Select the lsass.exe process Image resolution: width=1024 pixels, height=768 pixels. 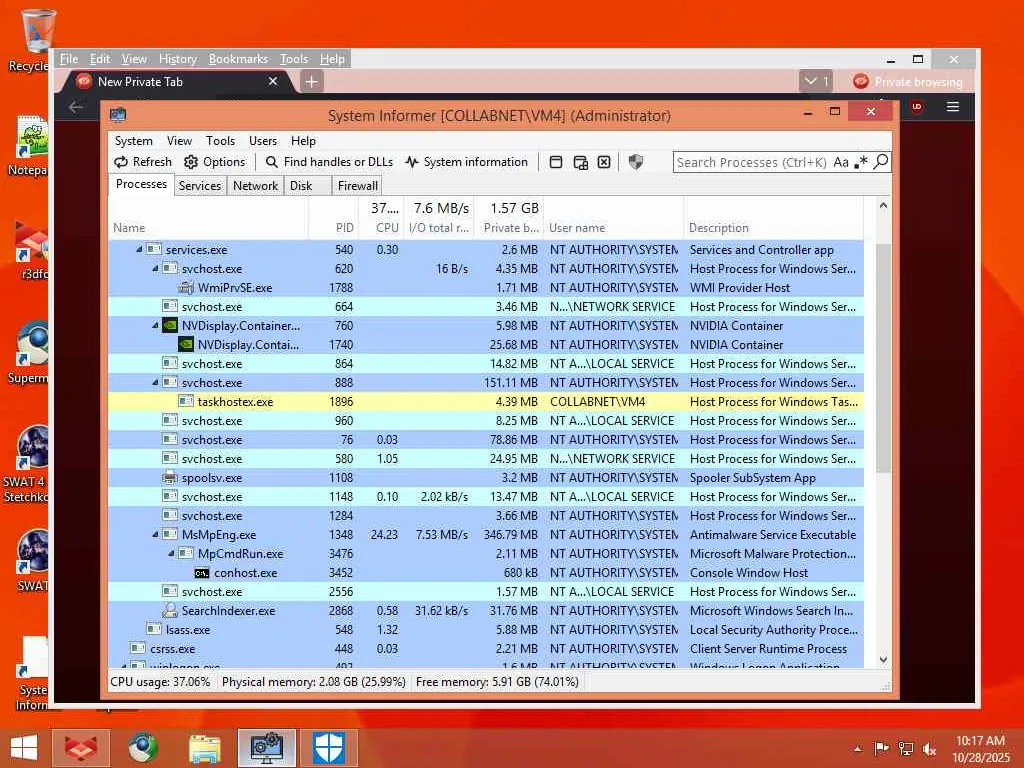click(x=486, y=630)
